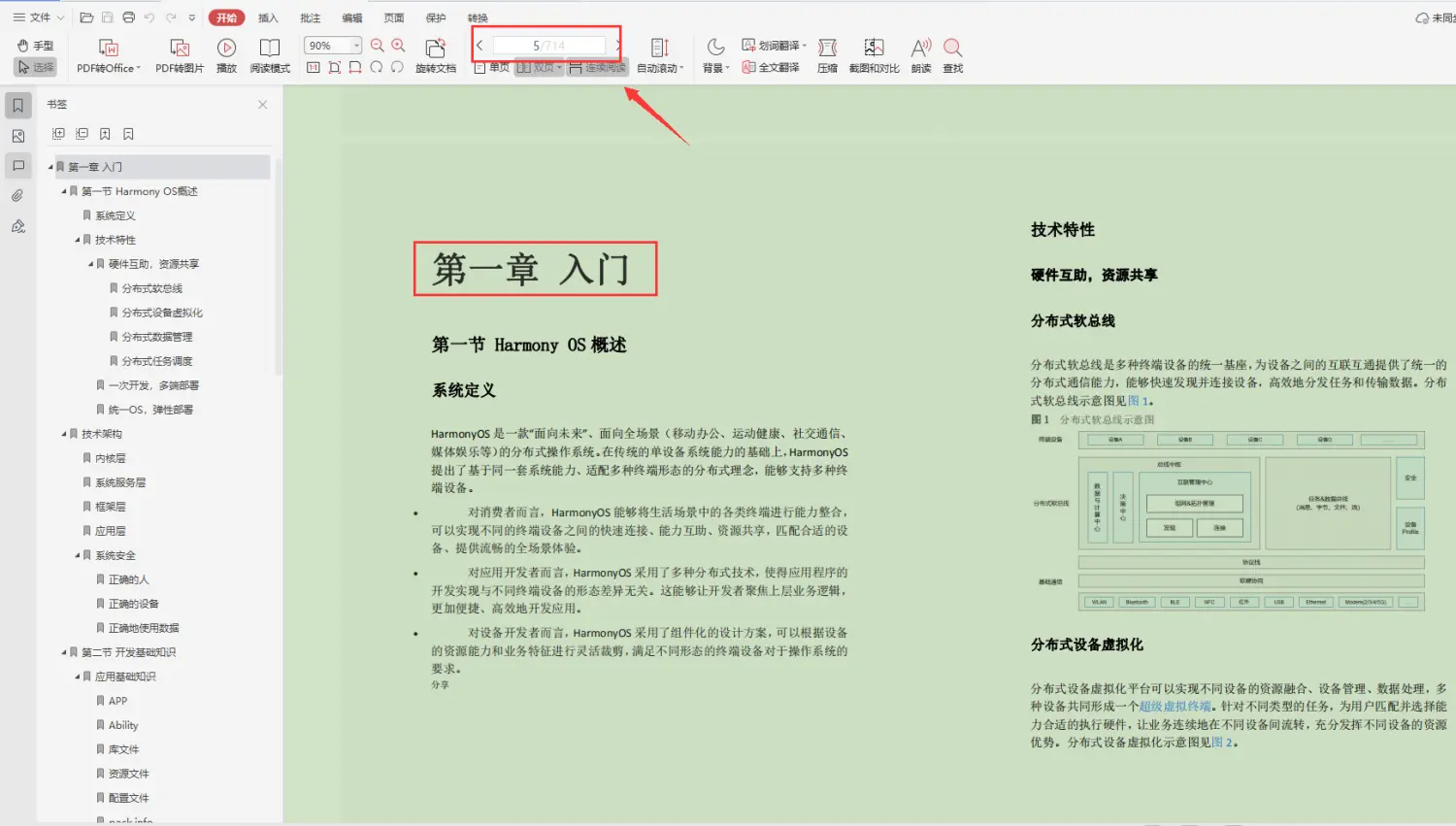Click the 1:1 actual size icon
This screenshot has height=826, width=1456.
314,67
